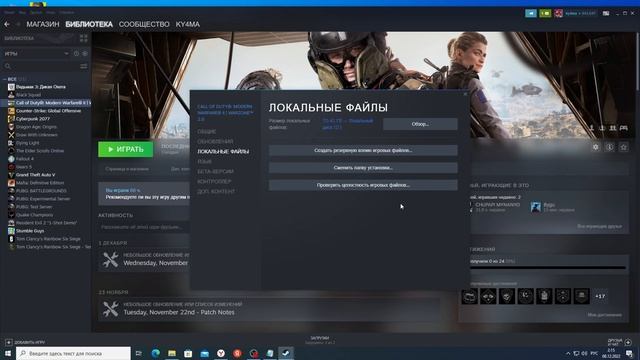Open Friends and Chat icon
Image resolution: width=640 pixels, height=360 pixels.
click(628, 342)
